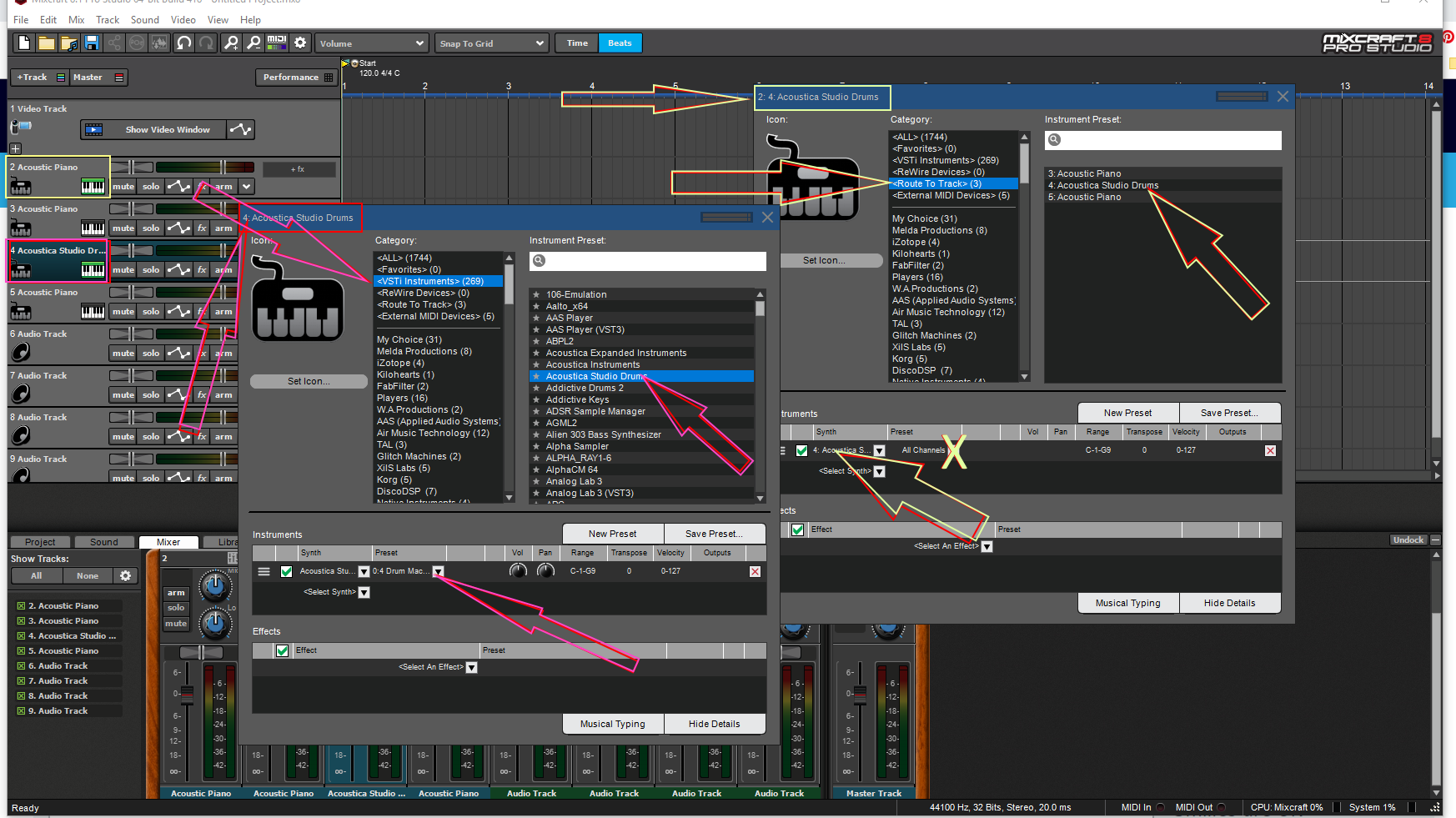
Task: Open preferences with the toolbar gear icon
Action: tap(300, 43)
